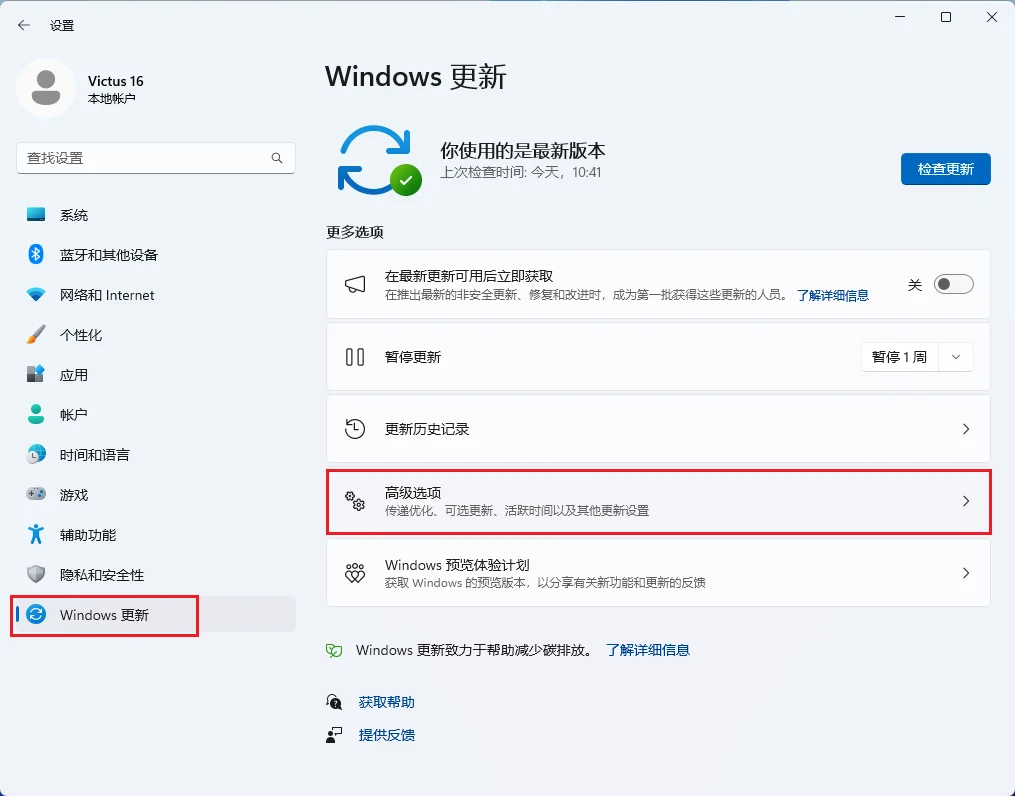
Task: Open 网络和 Internet category
Action: 155,294
